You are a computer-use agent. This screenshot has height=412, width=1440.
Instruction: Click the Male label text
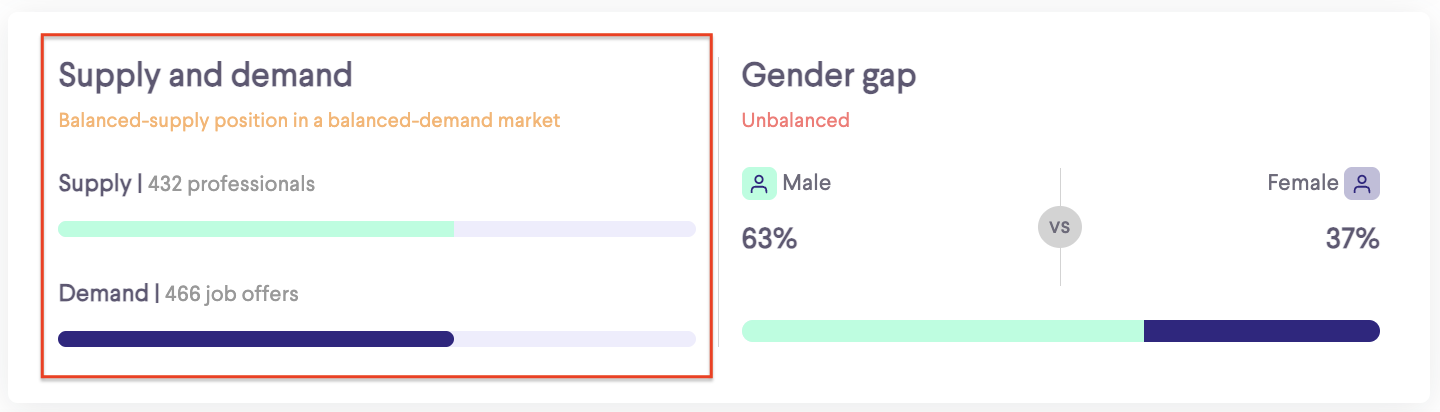807,183
